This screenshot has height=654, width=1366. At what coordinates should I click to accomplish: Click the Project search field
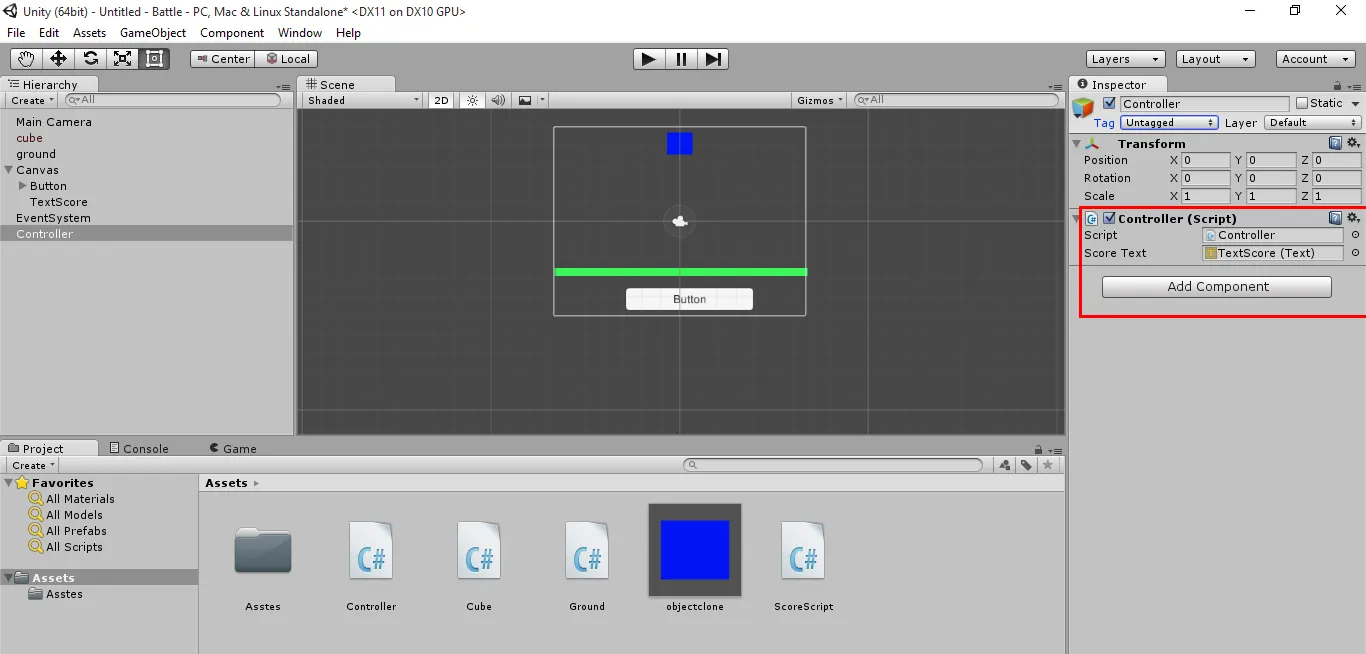tap(833, 465)
